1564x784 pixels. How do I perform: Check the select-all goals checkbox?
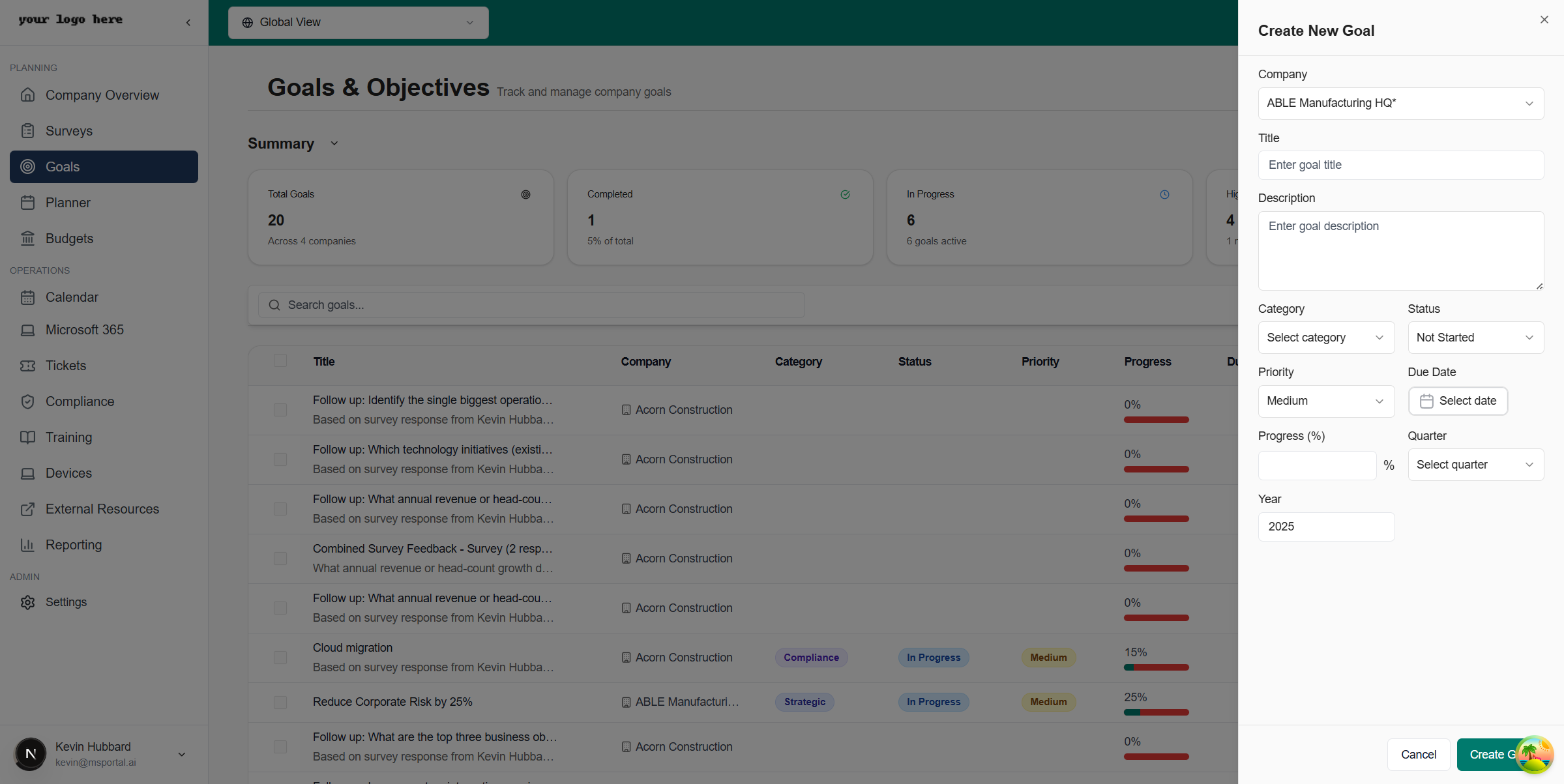[280, 360]
